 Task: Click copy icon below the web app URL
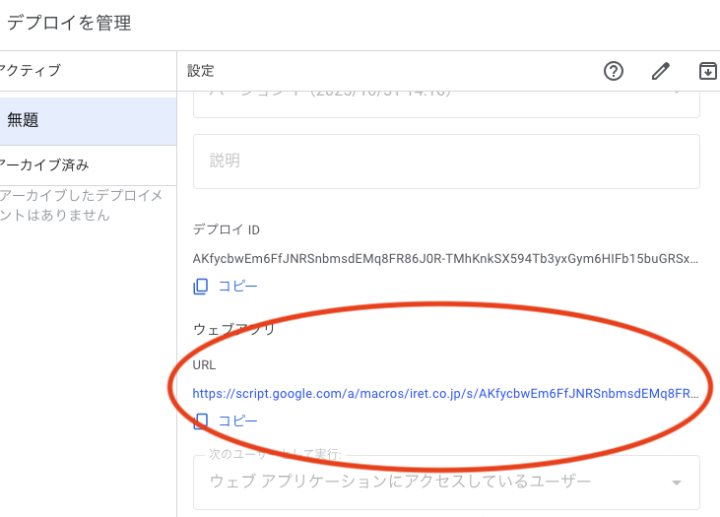(x=201, y=421)
